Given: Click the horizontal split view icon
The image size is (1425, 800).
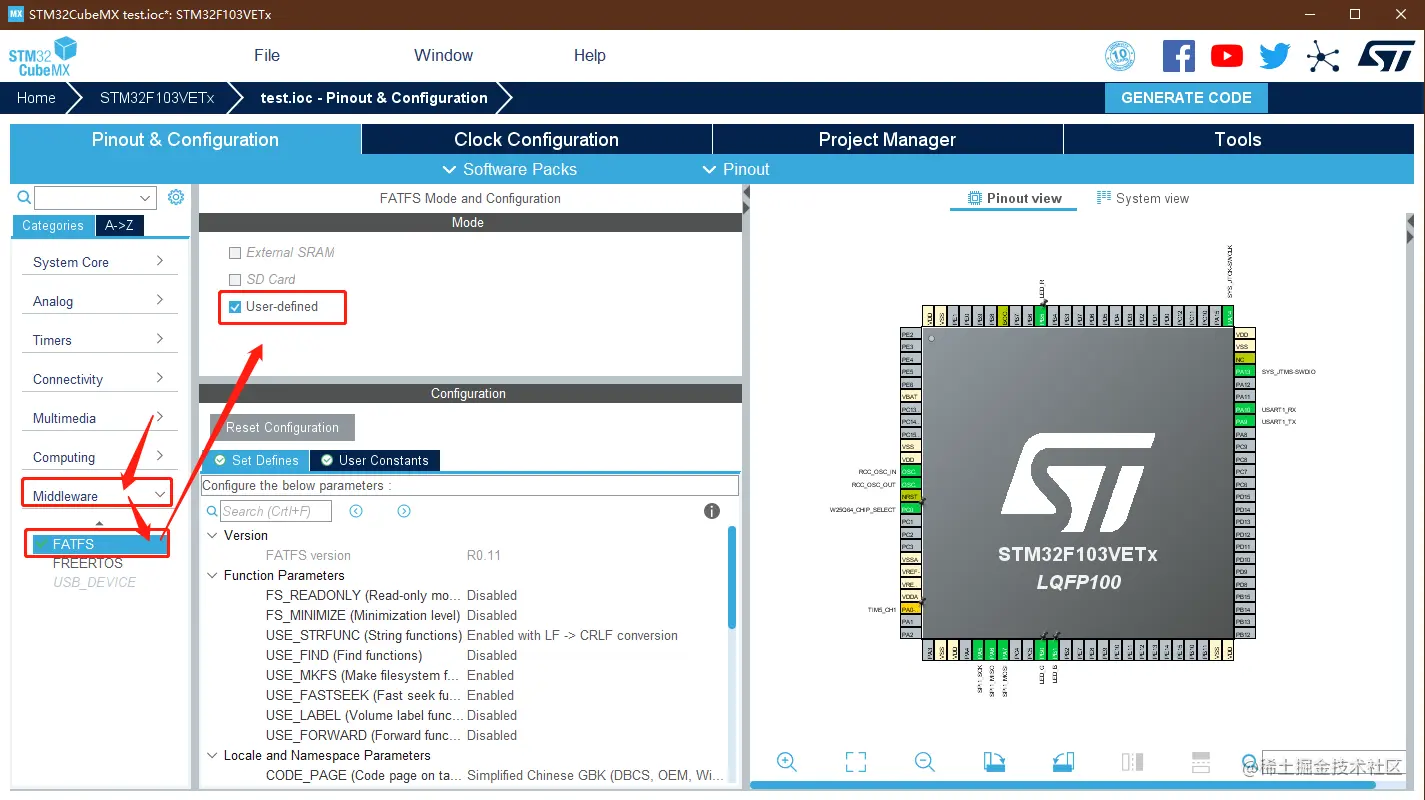Looking at the screenshot, I should point(1201,762).
